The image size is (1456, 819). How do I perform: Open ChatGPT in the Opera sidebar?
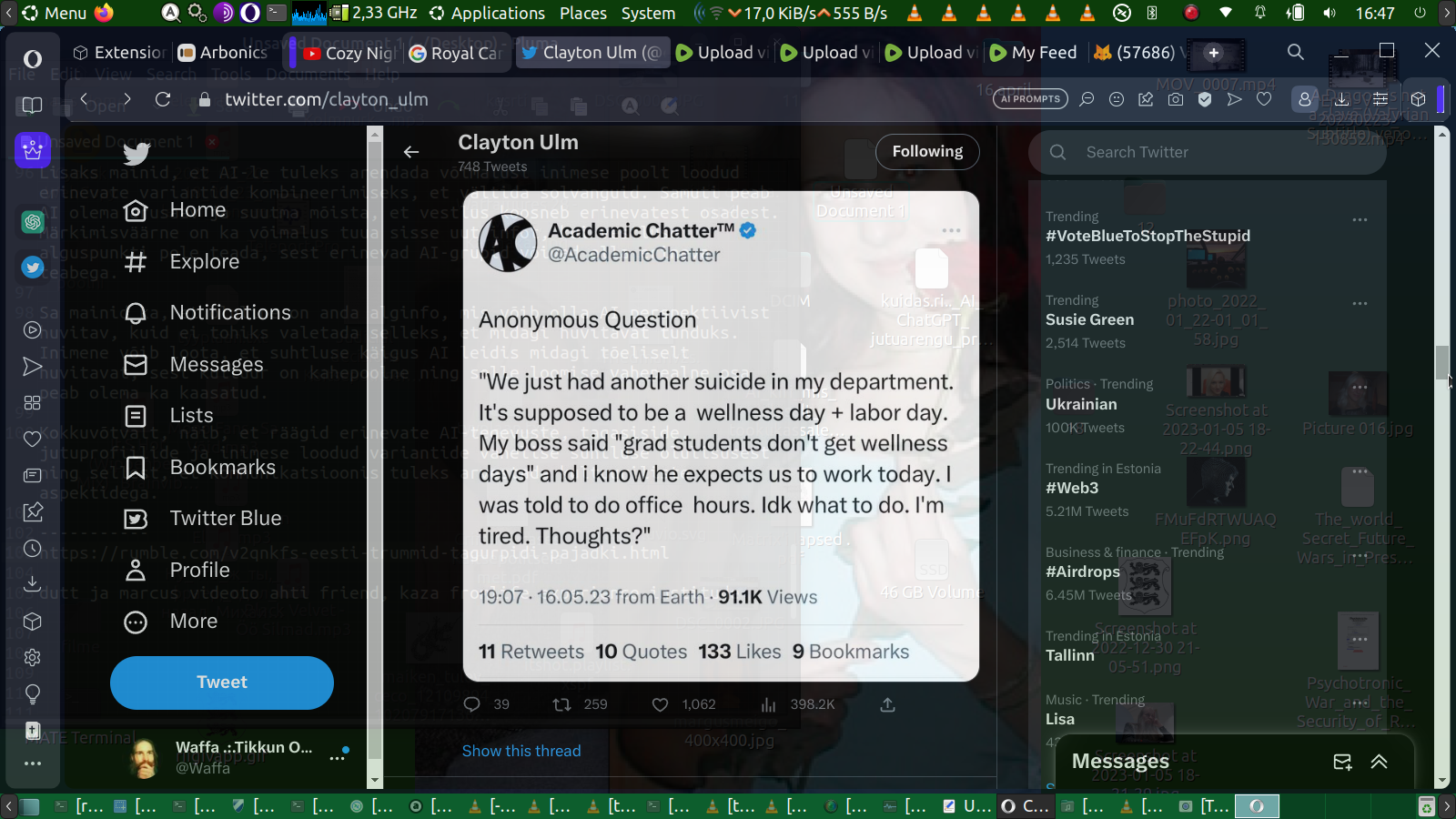pos(33,221)
